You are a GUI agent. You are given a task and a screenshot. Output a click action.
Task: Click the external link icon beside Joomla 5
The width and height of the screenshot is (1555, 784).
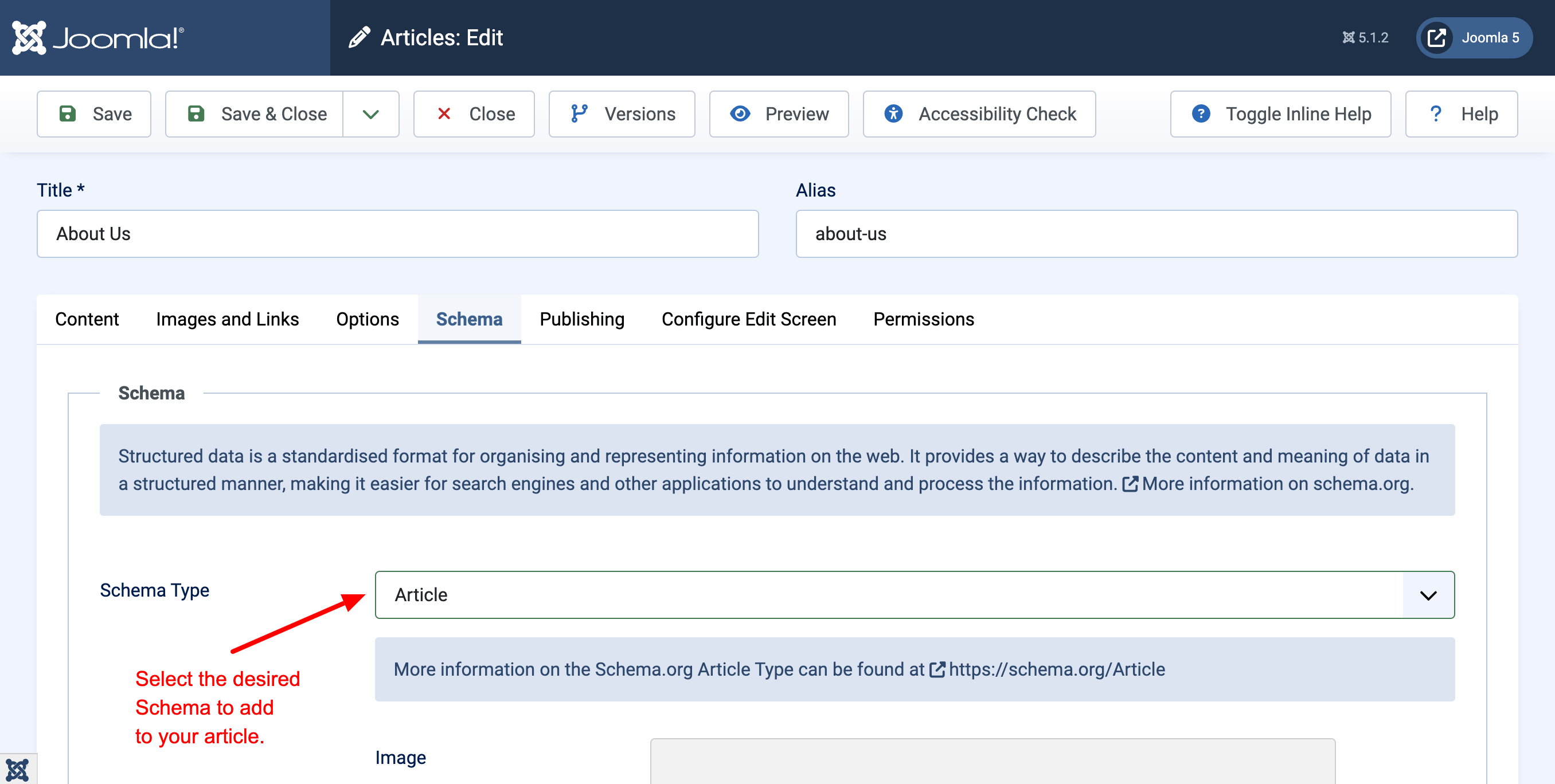[1436, 37]
